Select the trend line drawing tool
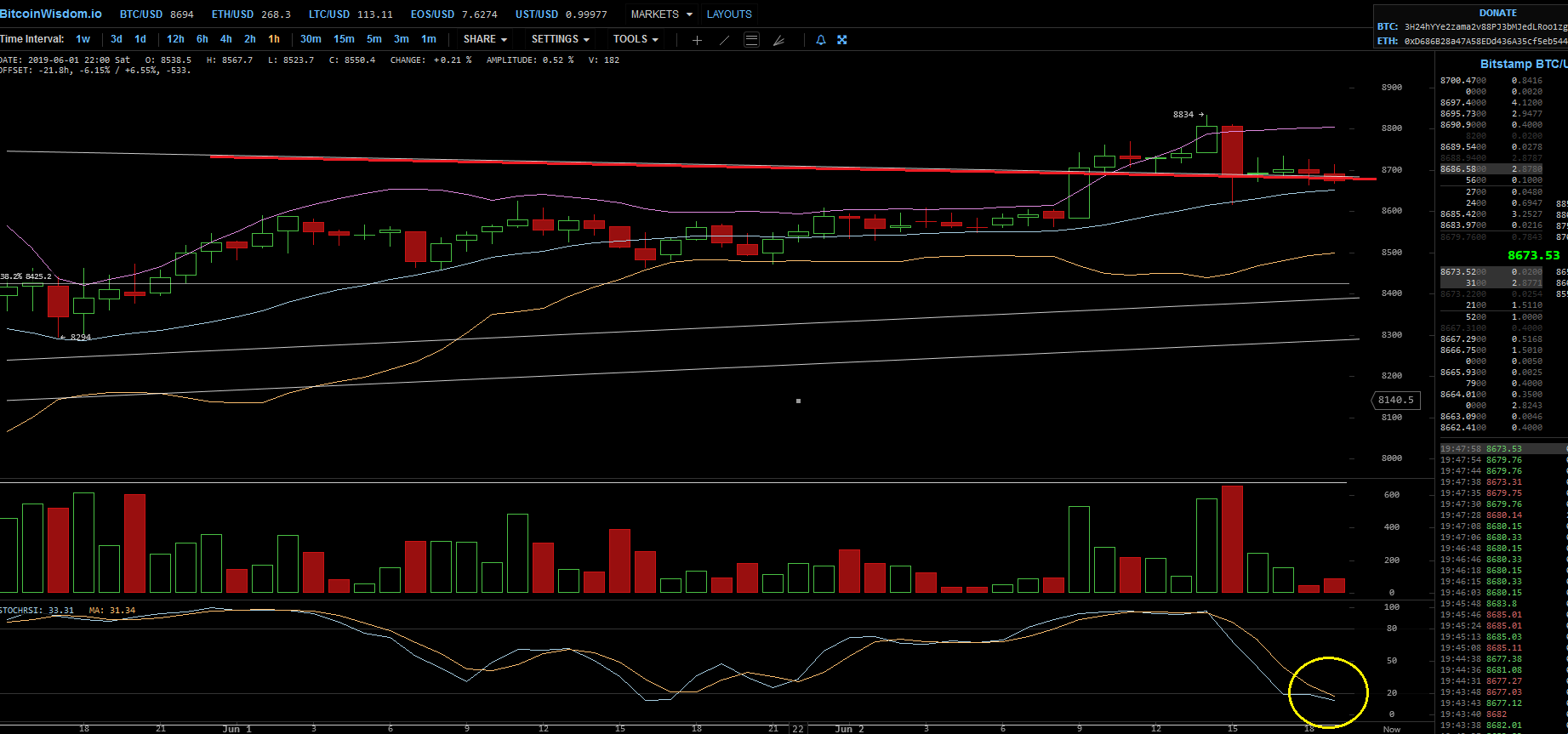Viewport: 1568px width, 734px height. click(724, 40)
